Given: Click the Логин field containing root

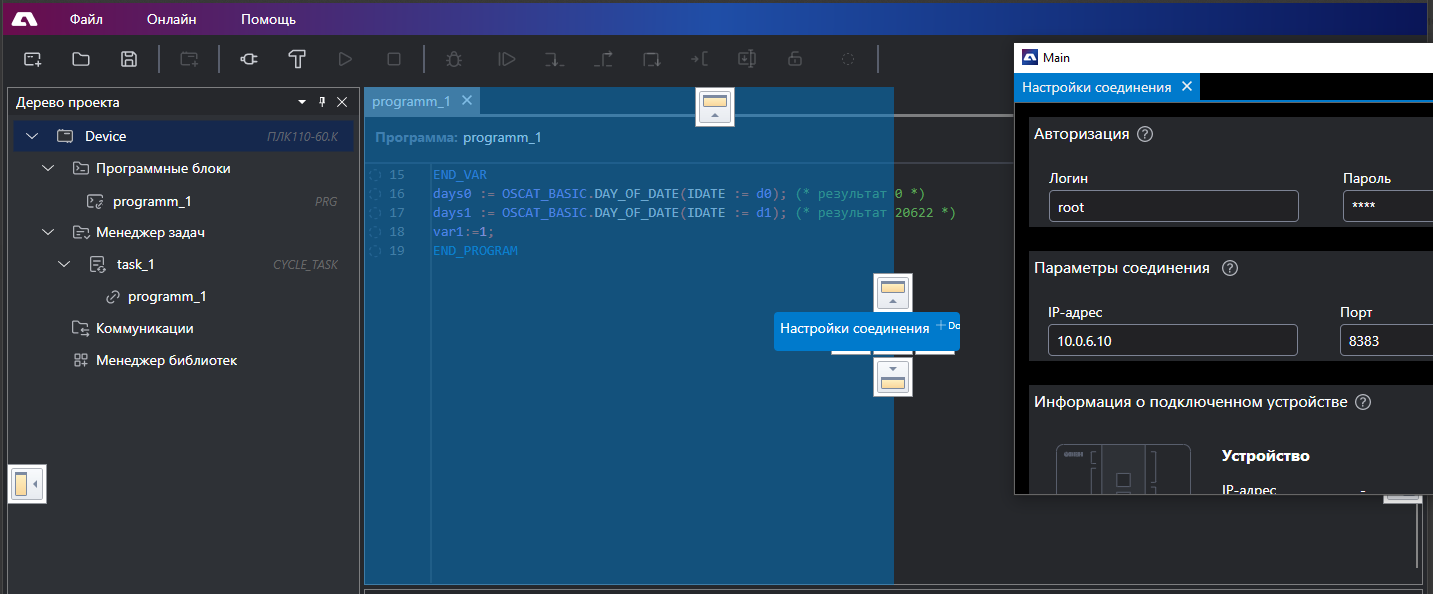Looking at the screenshot, I should (1173, 206).
